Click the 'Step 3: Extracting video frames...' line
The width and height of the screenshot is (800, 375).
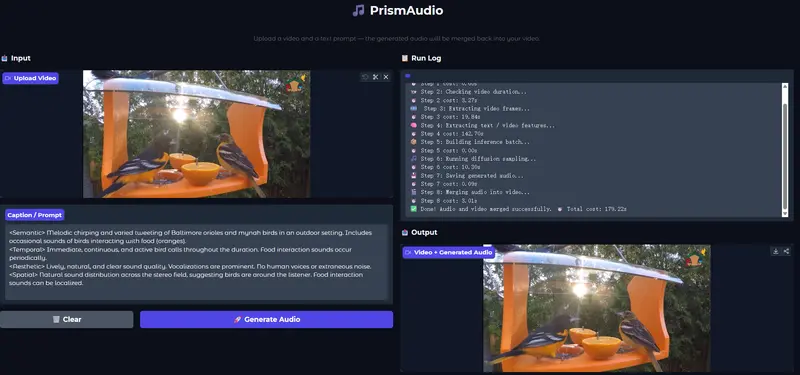point(477,109)
